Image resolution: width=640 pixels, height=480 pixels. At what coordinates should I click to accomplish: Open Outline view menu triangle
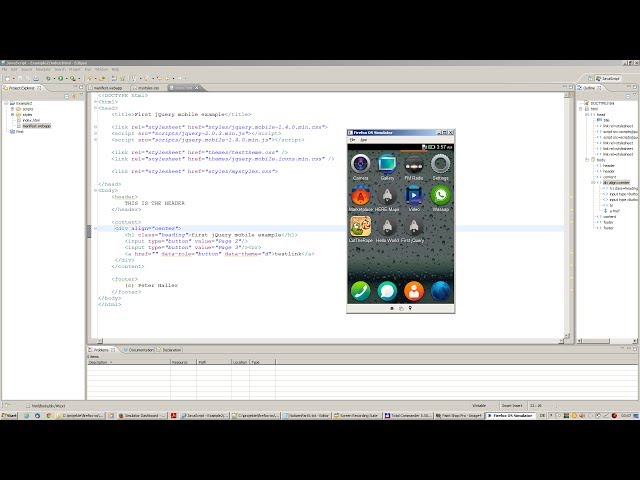(635, 96)
